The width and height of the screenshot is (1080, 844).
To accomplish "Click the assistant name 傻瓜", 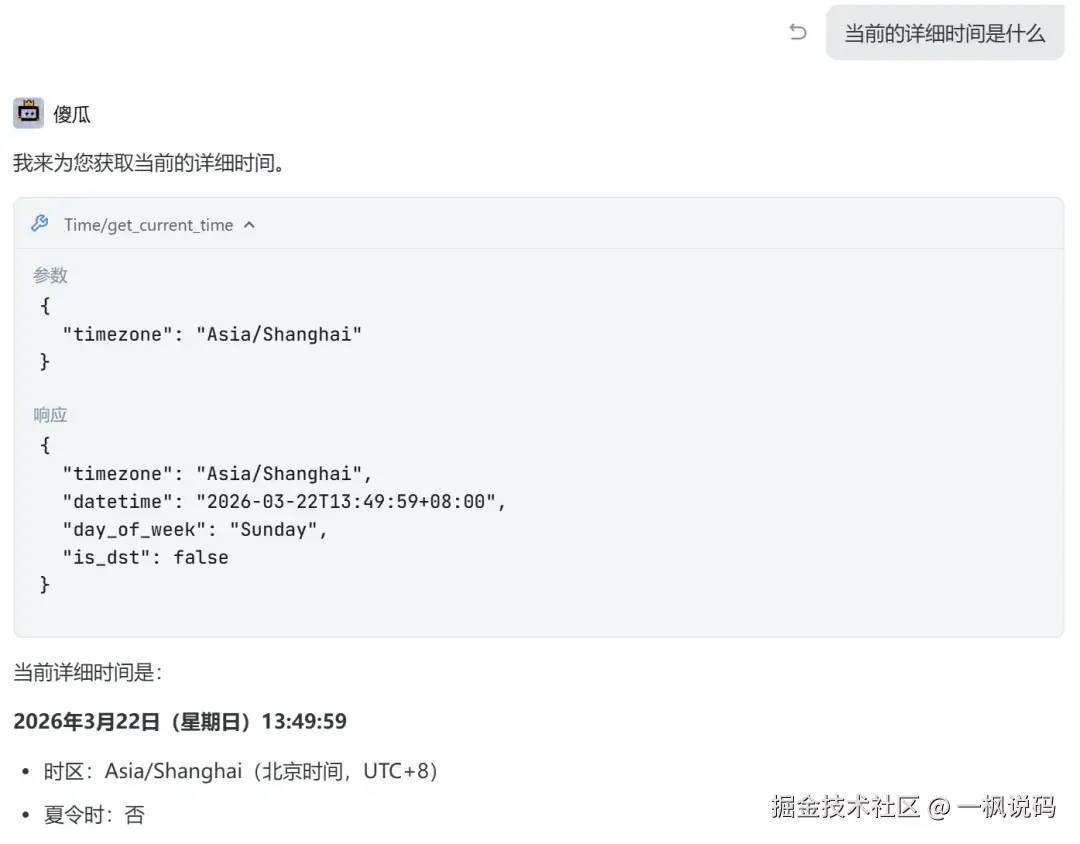I will (72, 115).
